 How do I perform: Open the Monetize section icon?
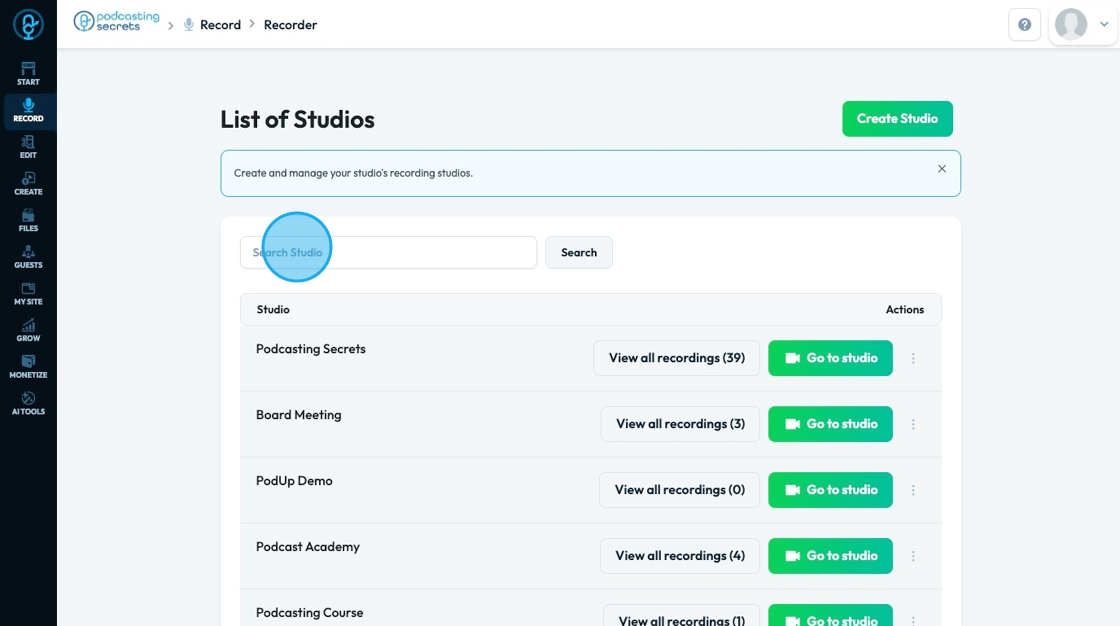pos(28,366)
